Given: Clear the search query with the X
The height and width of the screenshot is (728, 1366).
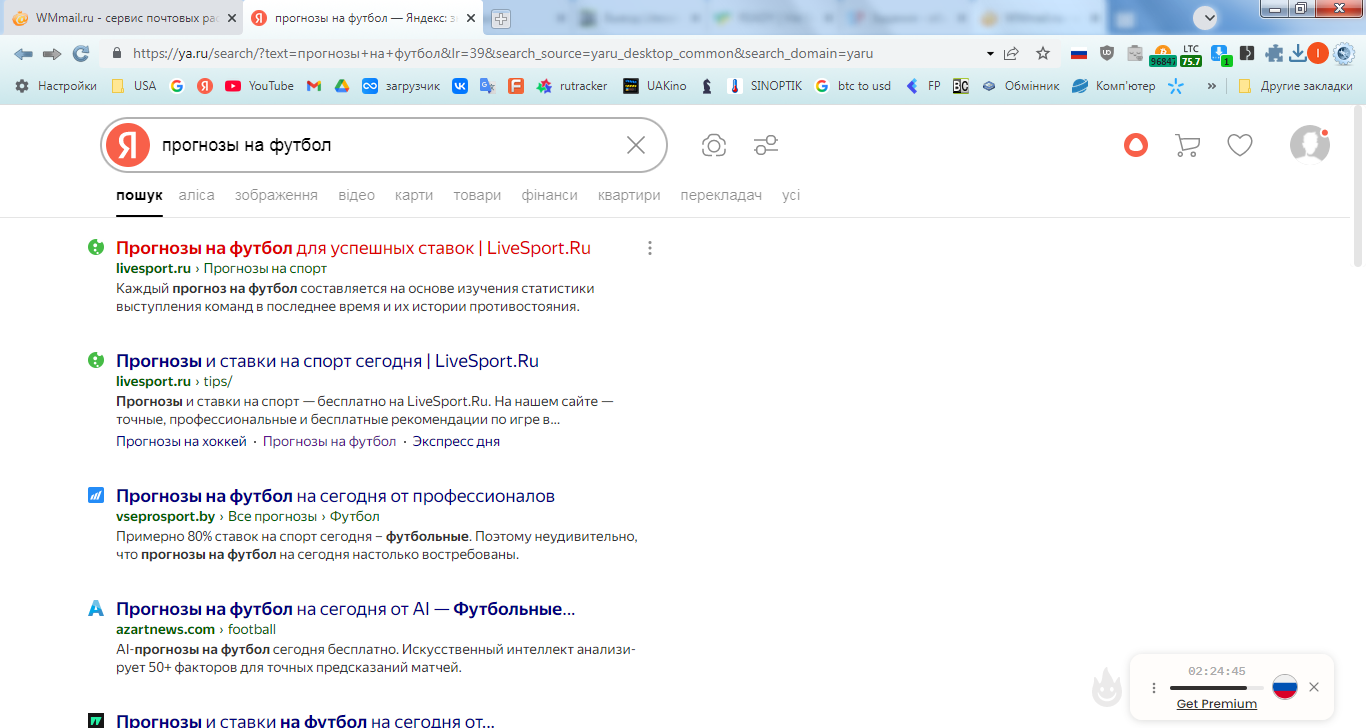Looking at the screenshot, I should 636,145.
